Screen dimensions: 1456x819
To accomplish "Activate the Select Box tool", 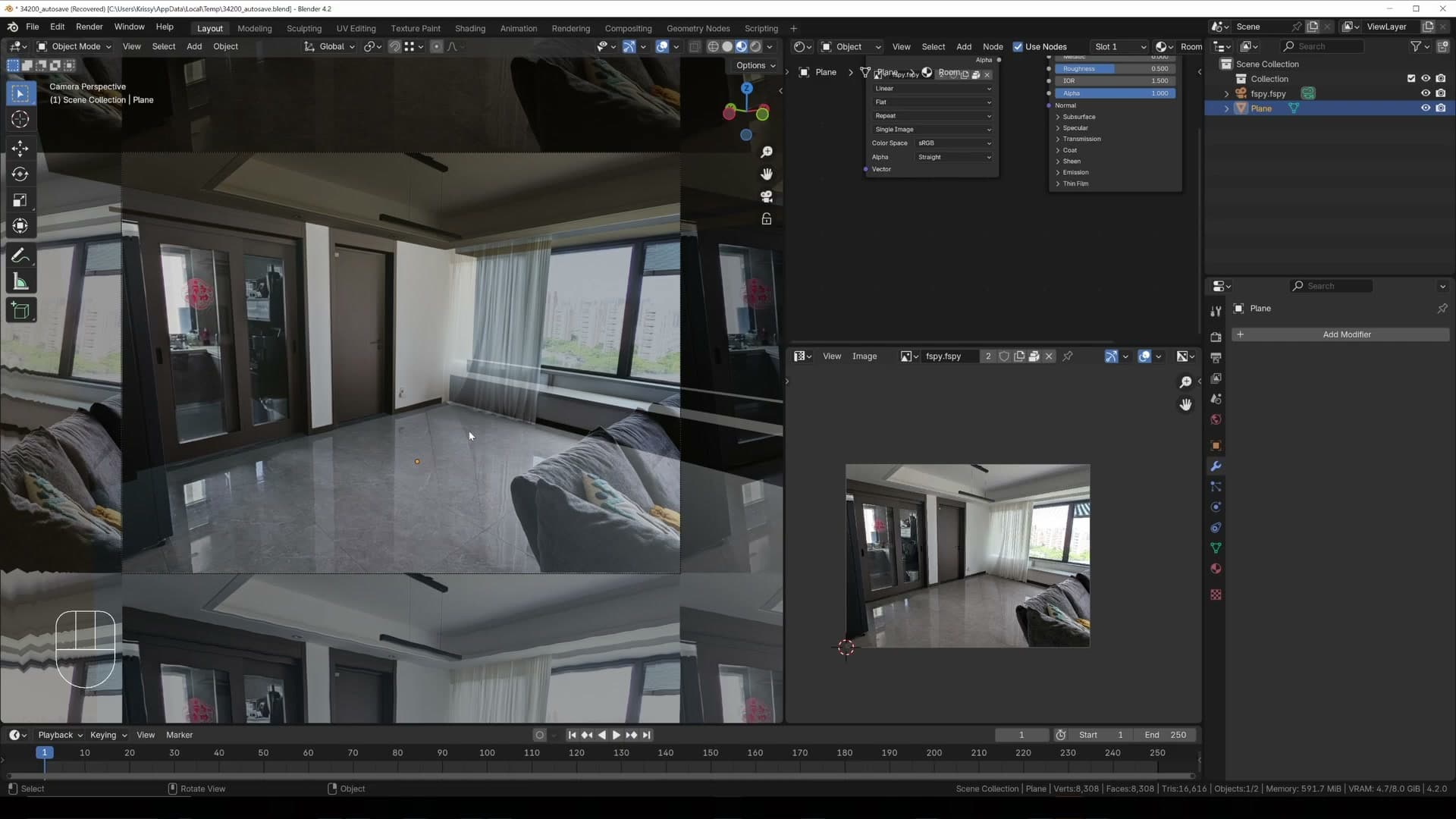I will [20, 93].
